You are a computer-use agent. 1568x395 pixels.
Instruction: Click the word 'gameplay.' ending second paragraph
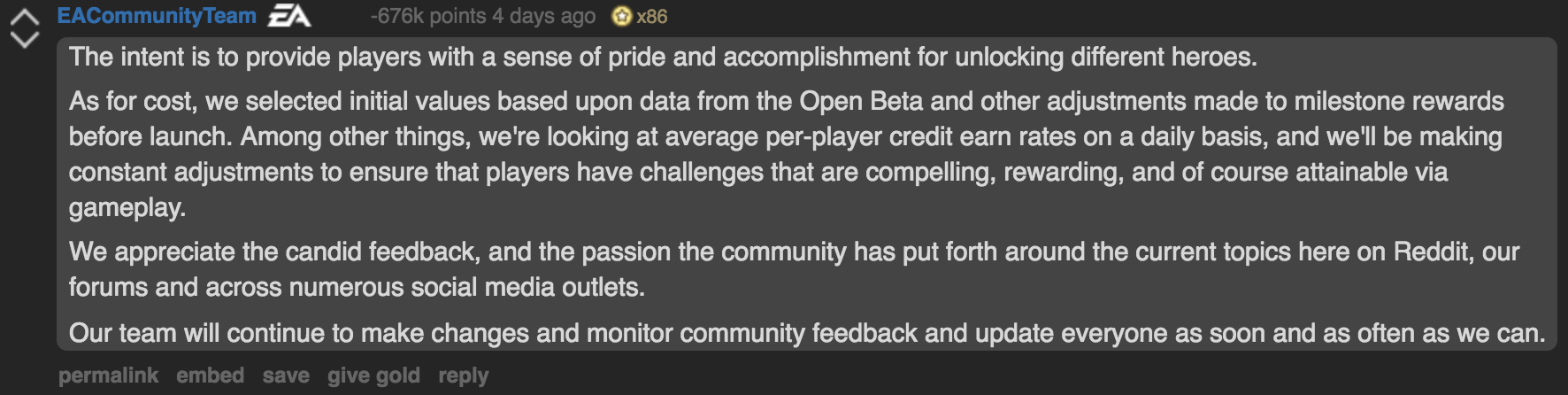[x=127, y=208]
